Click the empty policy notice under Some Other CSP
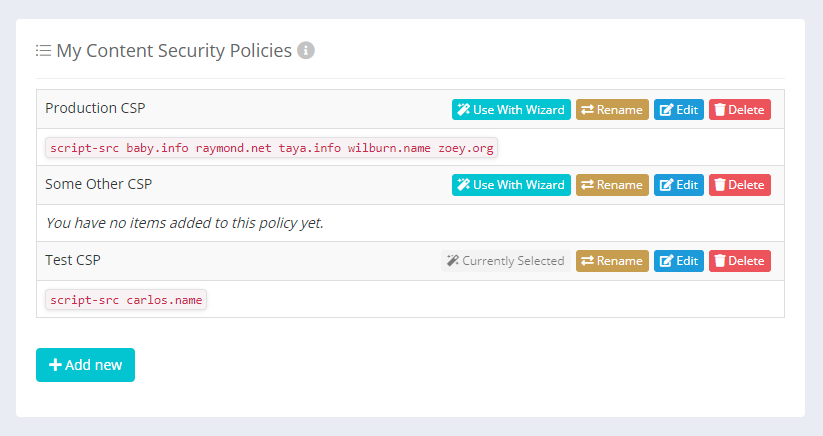Image resolution: width=823 pixels, height=436 pixels. (184, 223)
